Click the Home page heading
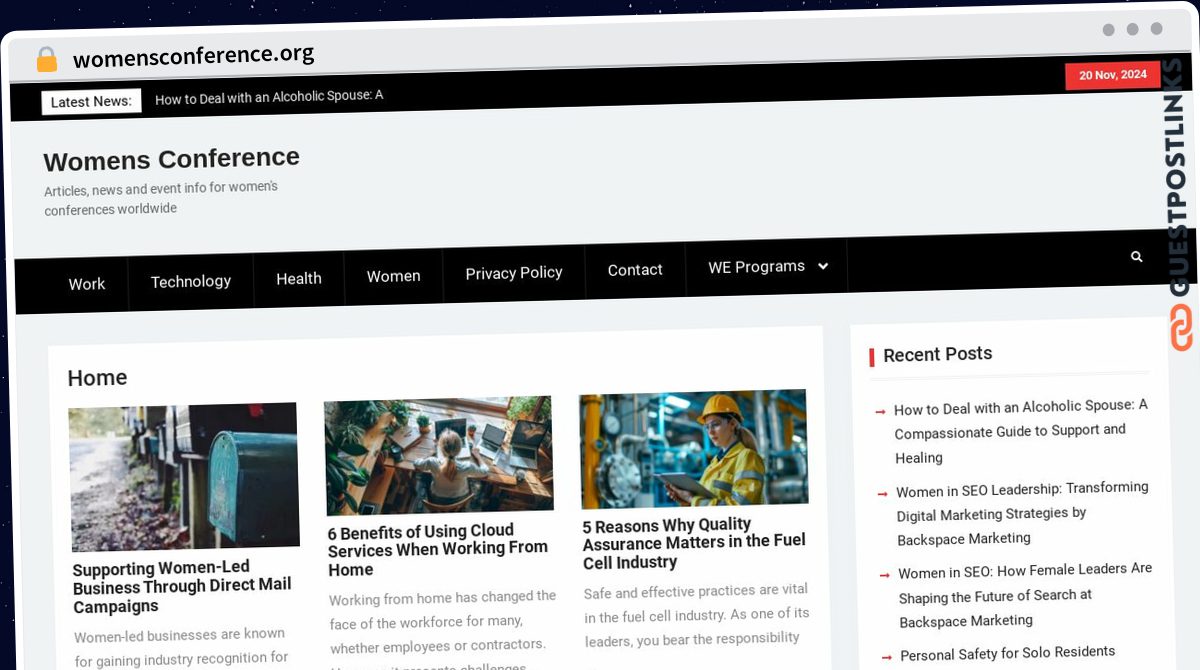This screenshot has height=670, width=1200. tap(97, 378)
